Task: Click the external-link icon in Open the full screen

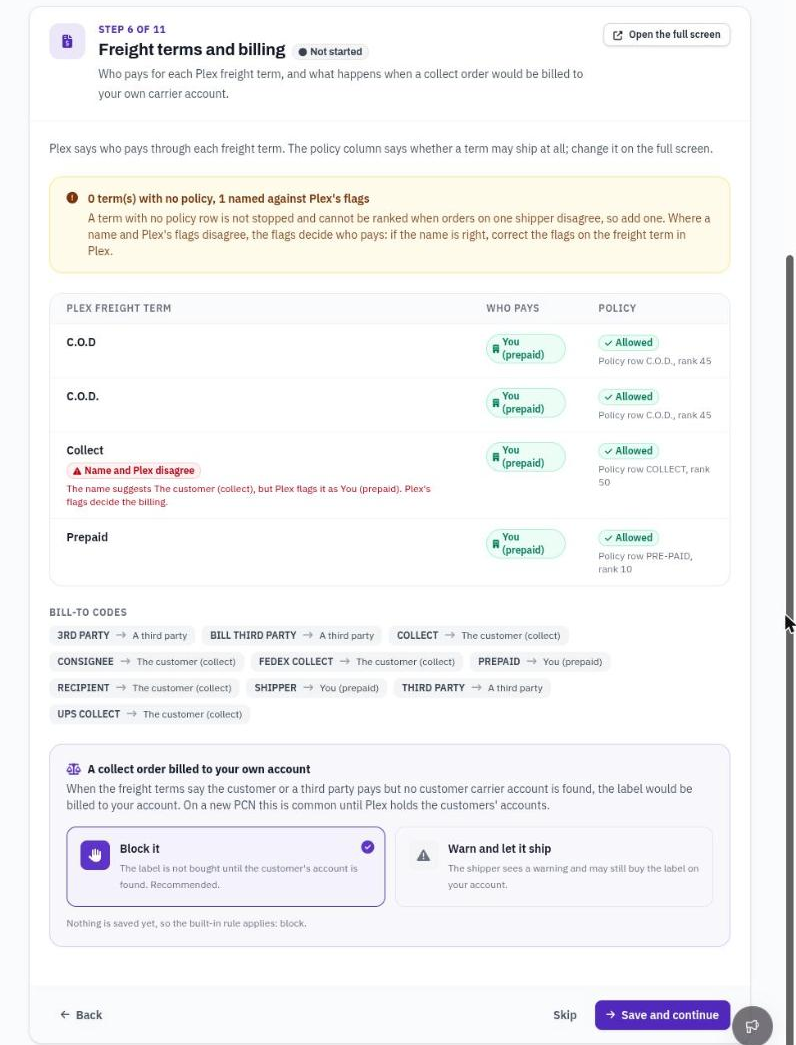Action: pyautogui.click(x=617, y=35)
